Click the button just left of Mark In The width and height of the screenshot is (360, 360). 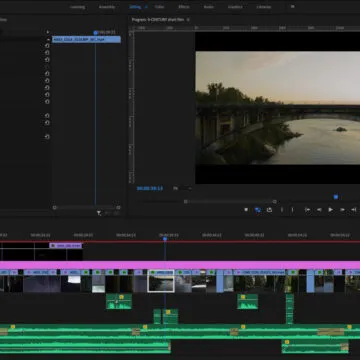click(x=269, y=210)
